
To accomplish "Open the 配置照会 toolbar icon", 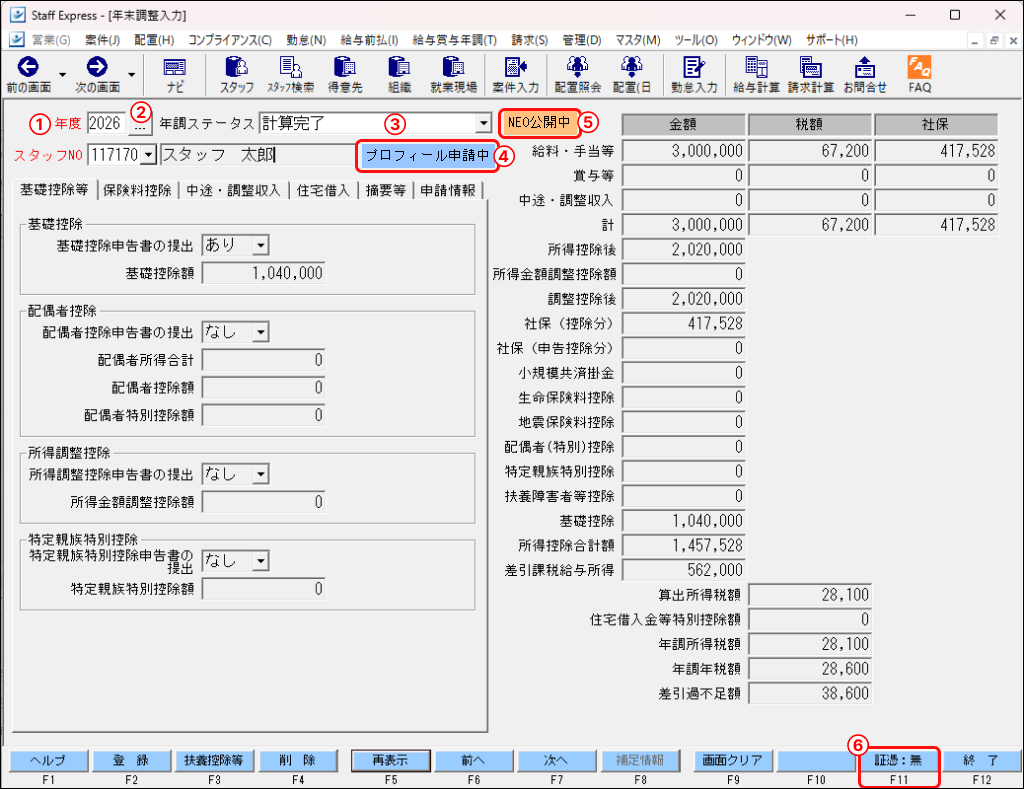I will 577,67.
